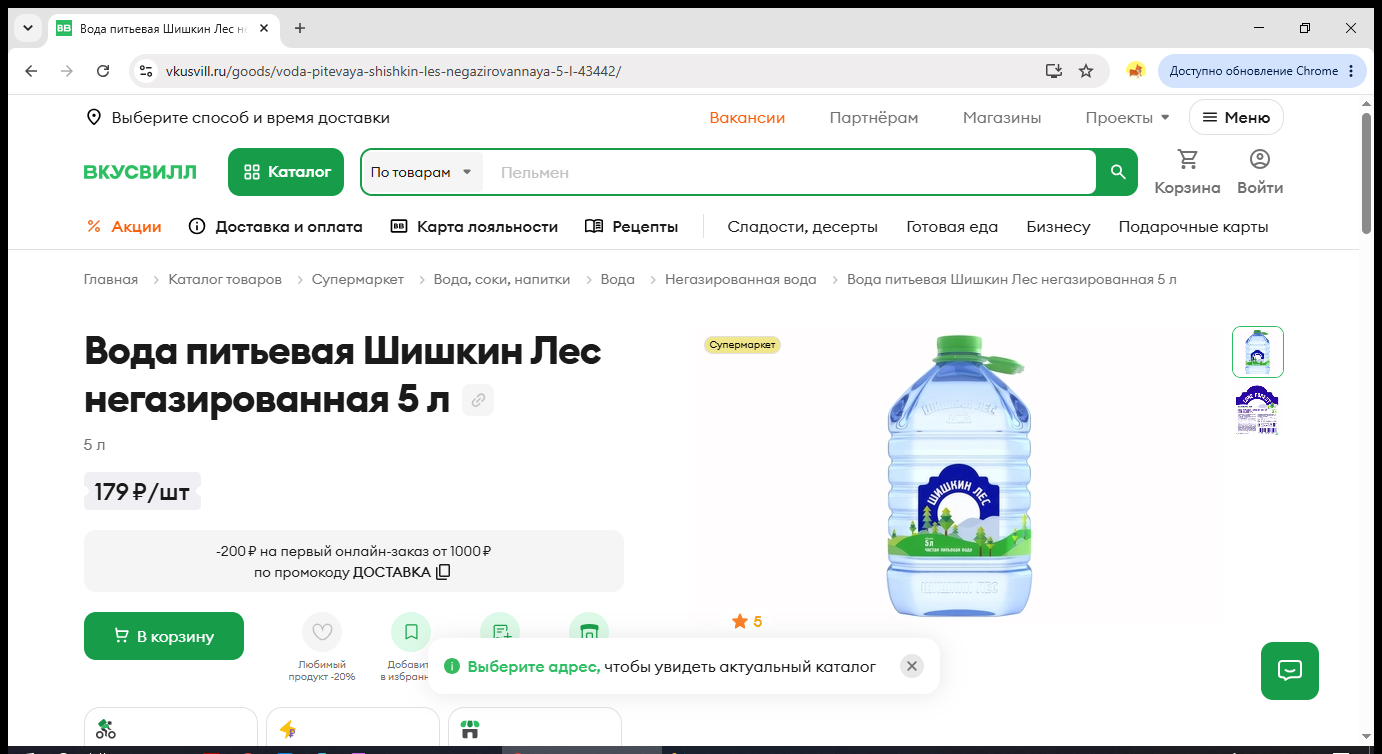Close the Вода питьевая Шишкин Лес tab

pyautogui.click(x=264, y=28)
